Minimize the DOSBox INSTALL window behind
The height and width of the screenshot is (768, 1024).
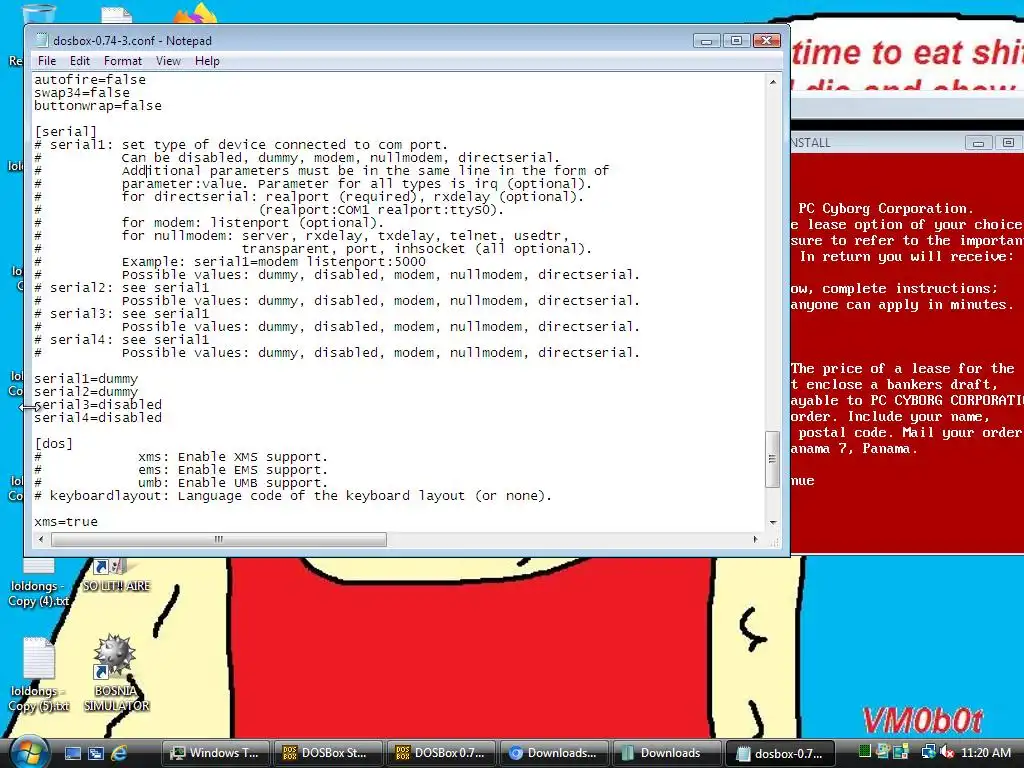point(978,143)
